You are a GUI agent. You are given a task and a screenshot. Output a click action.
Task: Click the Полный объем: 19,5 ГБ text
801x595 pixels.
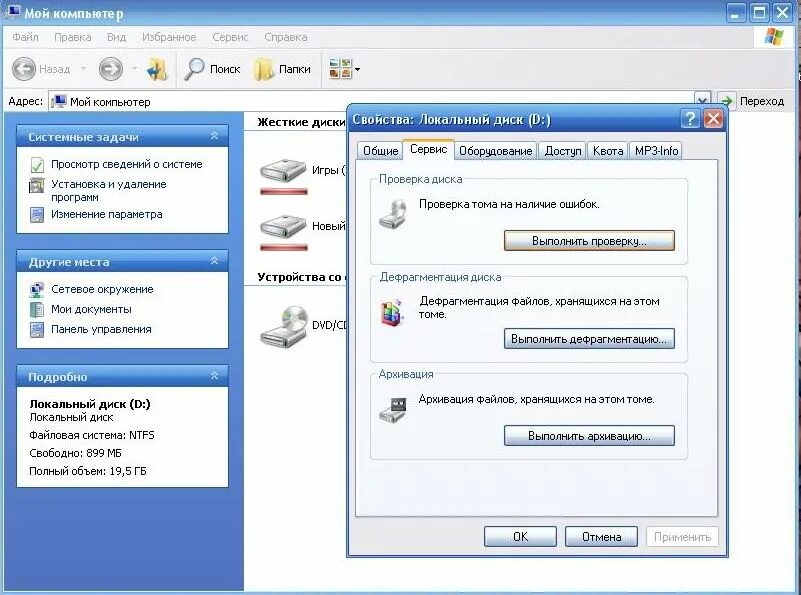88,471
